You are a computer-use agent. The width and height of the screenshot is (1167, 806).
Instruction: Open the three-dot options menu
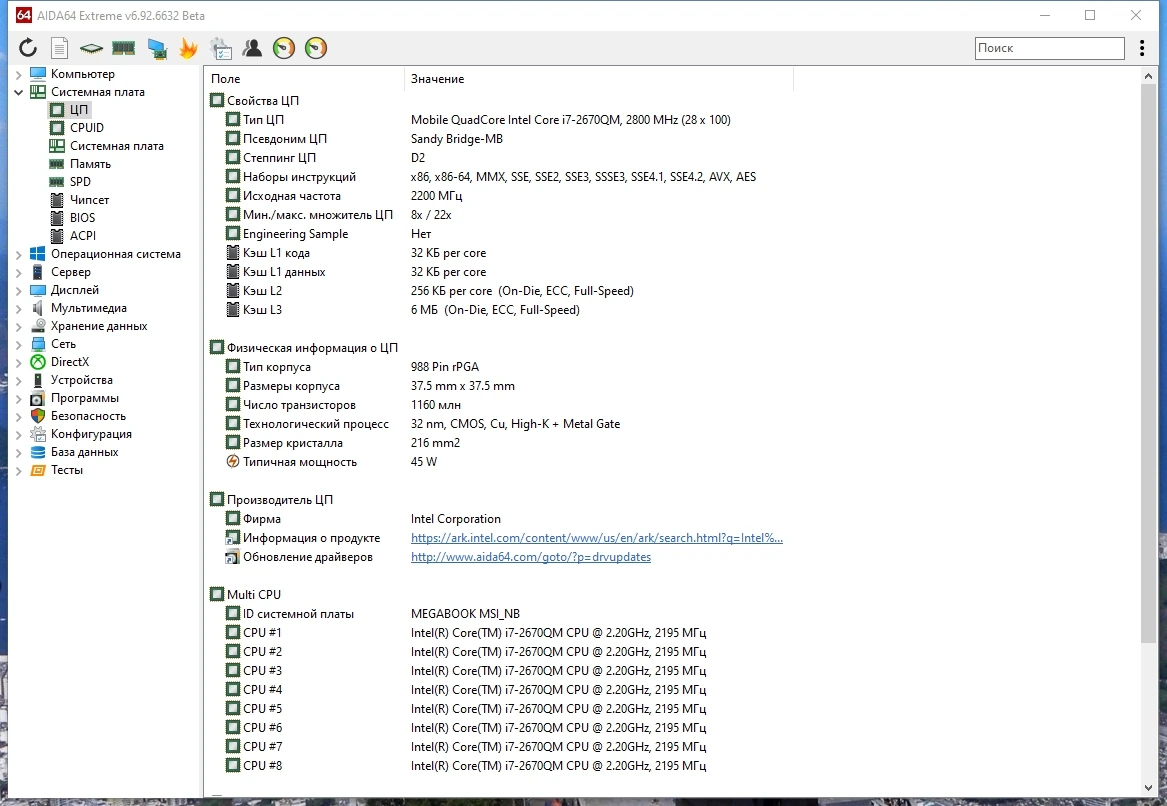(x=1142, y=48)
